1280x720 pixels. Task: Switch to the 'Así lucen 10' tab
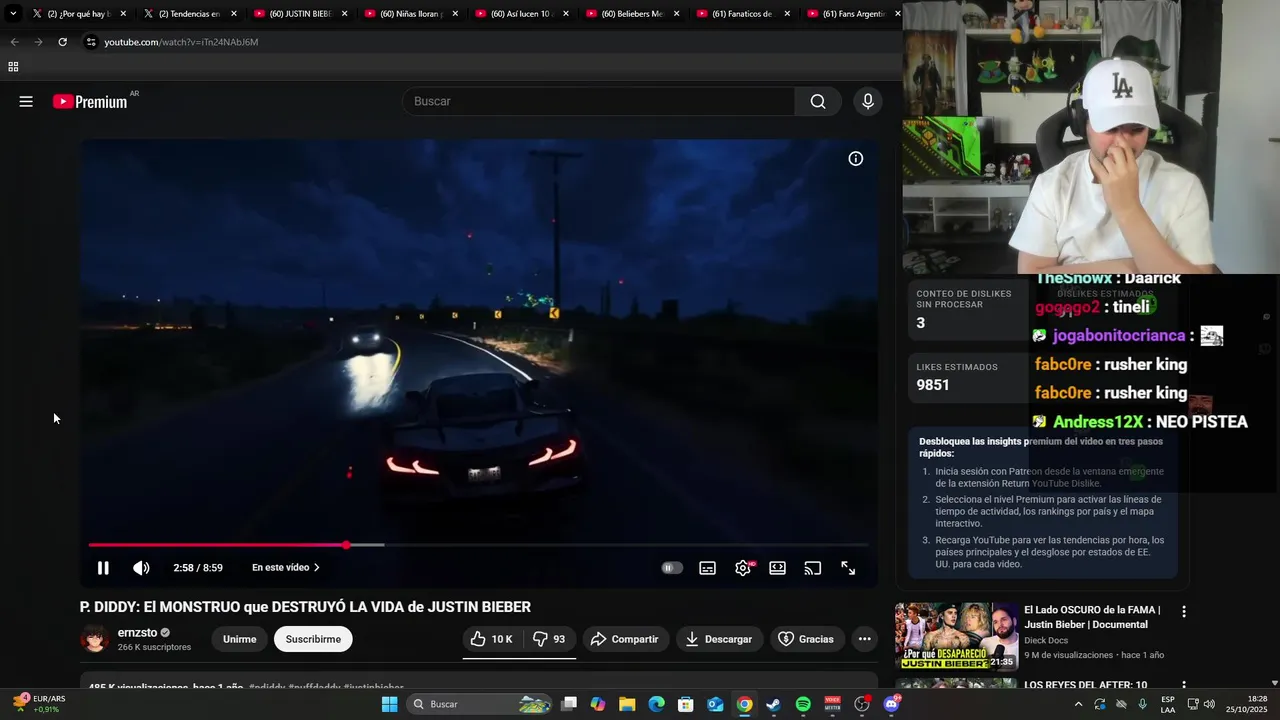click(520, 14)
